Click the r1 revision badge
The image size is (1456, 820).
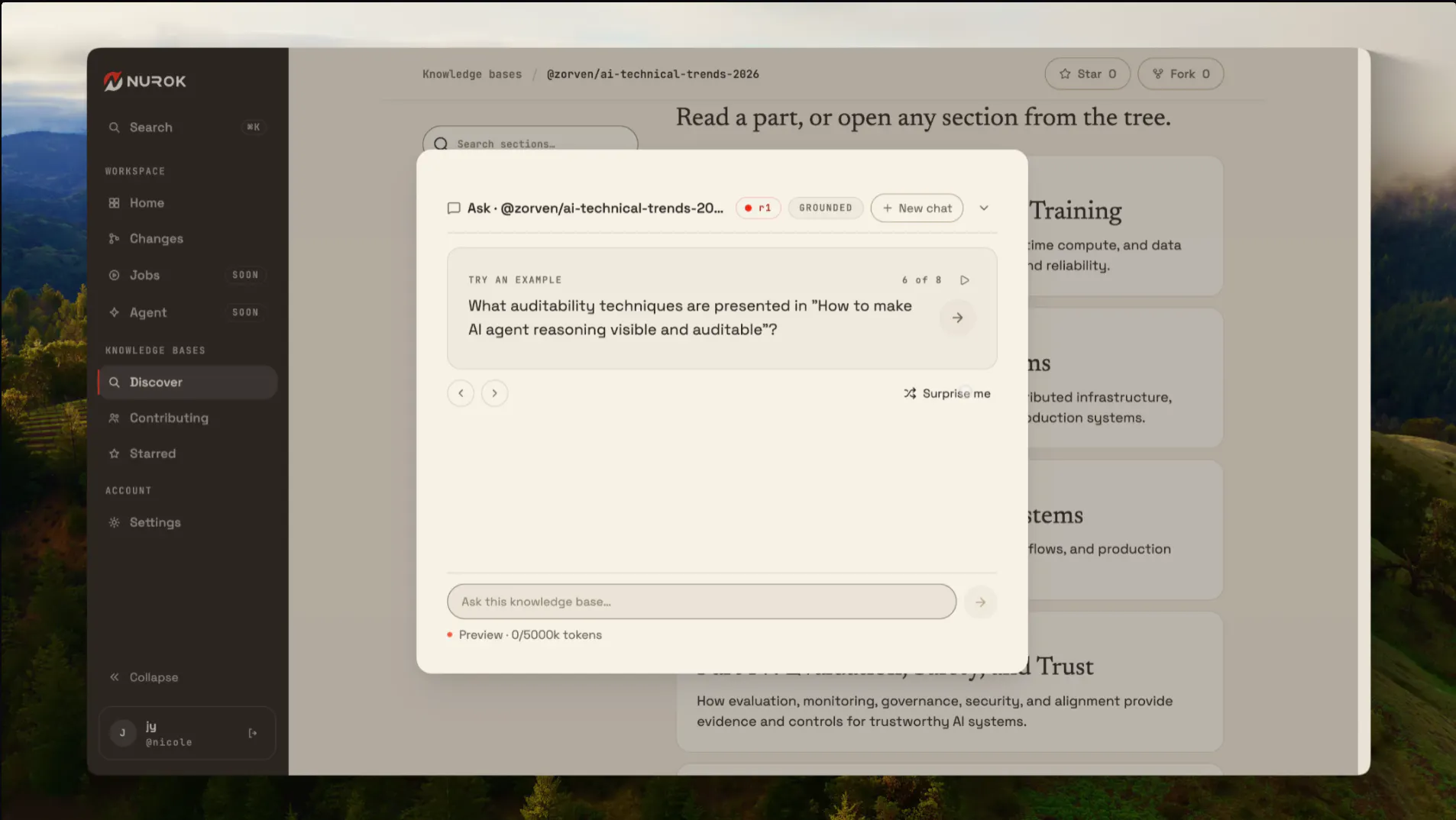tap(758, 208)
